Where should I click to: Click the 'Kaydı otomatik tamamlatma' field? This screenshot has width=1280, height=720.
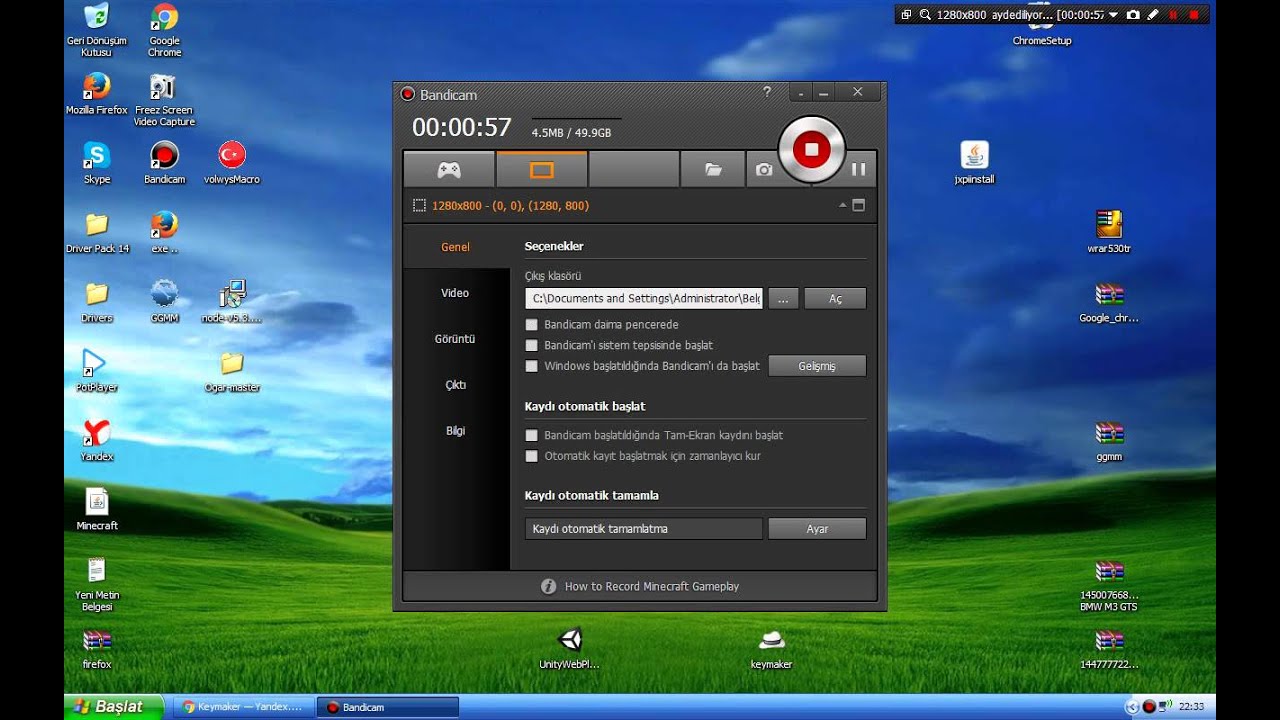[x=644, y=528]
